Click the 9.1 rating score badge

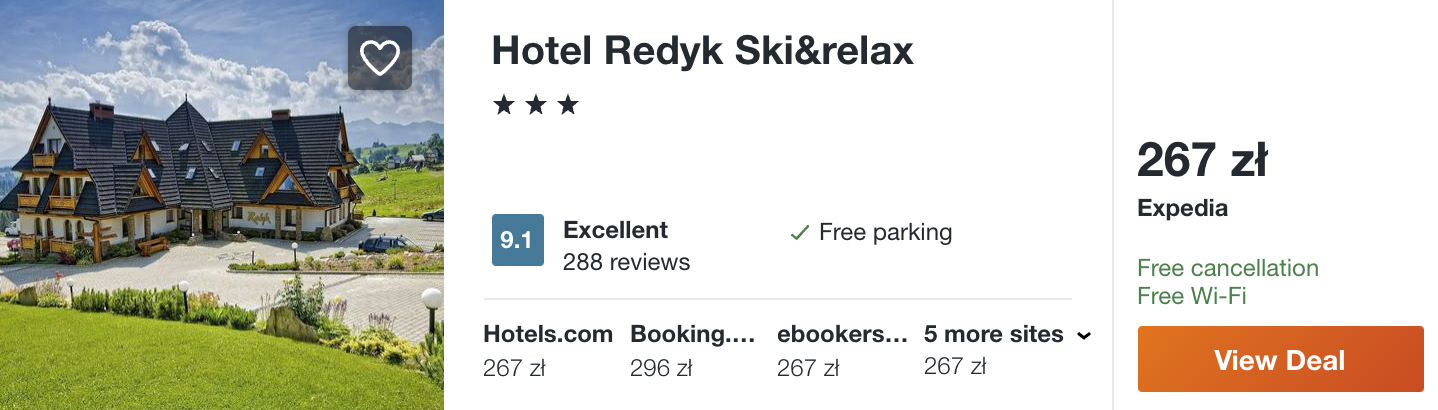pyautogui.click(x=516, y=240)
